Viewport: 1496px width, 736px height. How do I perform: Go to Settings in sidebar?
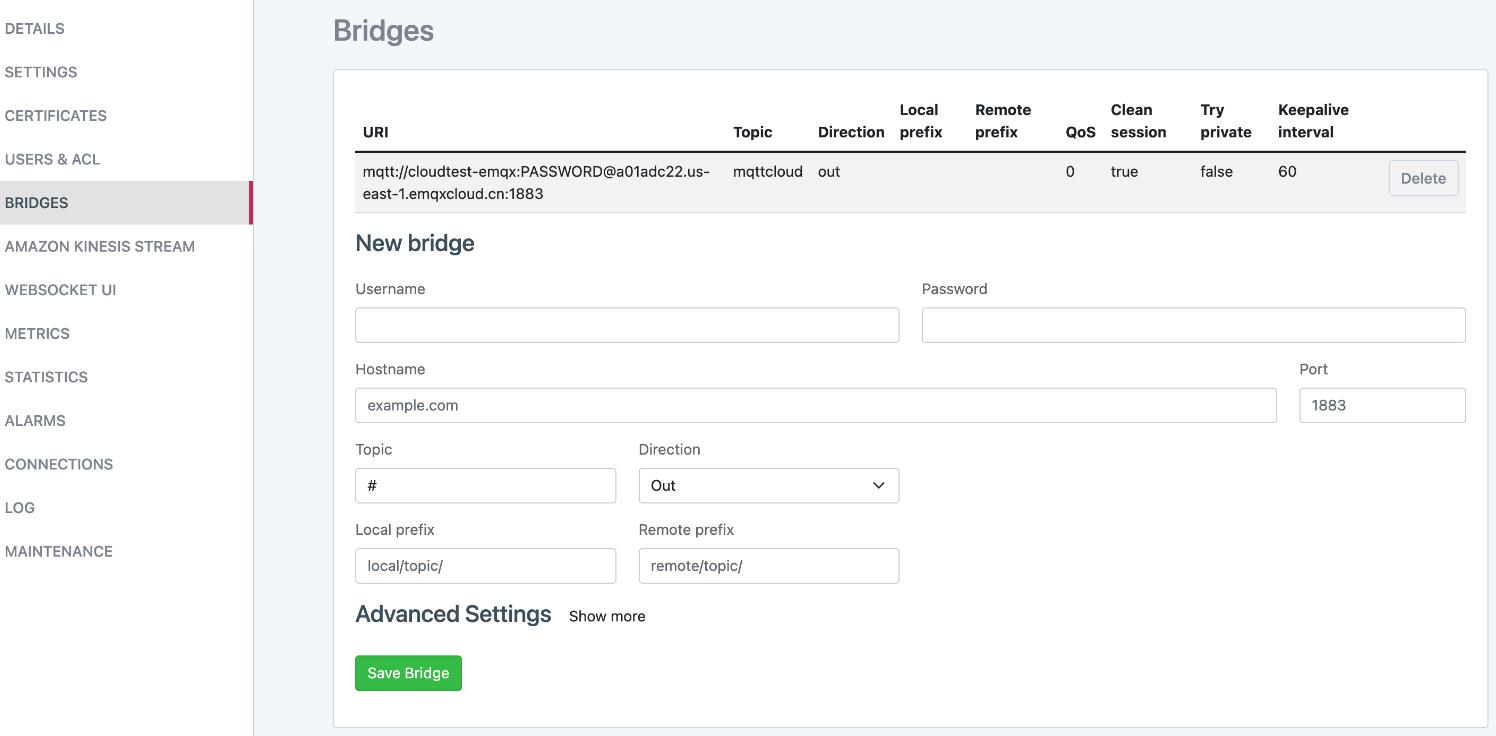point(41,72)
